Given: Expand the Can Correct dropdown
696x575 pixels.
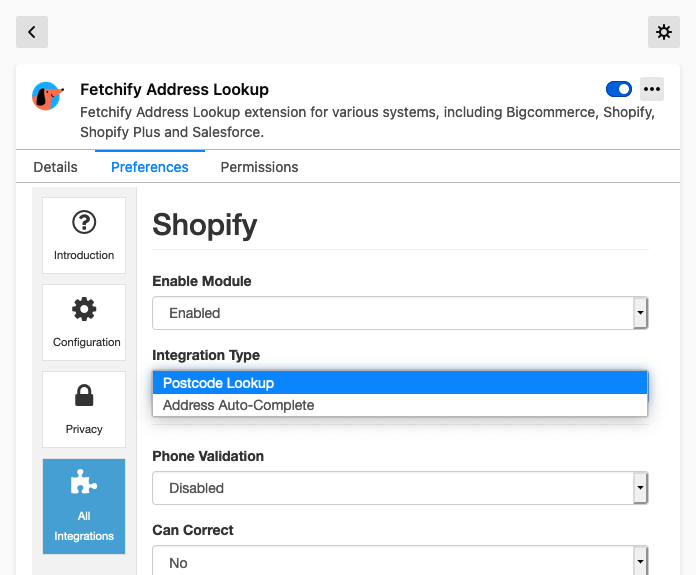Looking at the screenshot, I should (400, 562).
